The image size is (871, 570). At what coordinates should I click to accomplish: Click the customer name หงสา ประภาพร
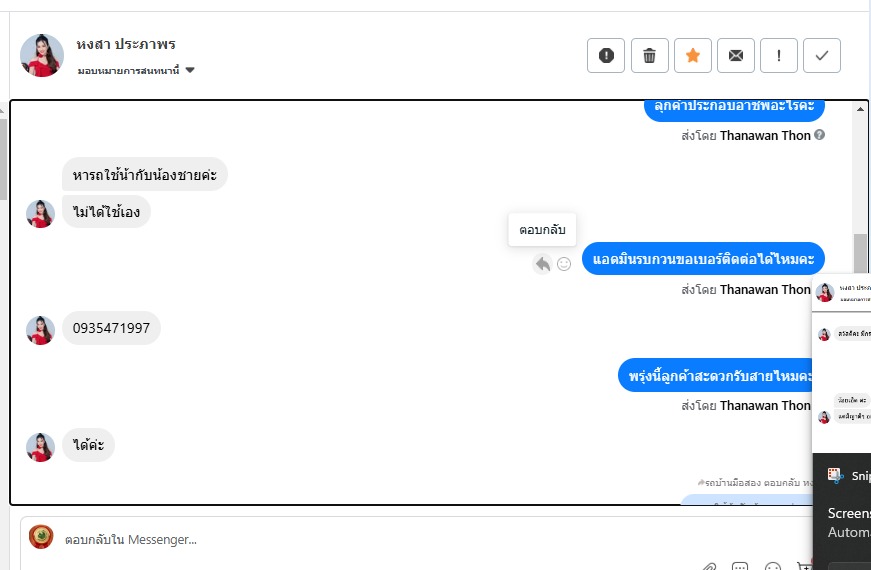tap(126, 45)
